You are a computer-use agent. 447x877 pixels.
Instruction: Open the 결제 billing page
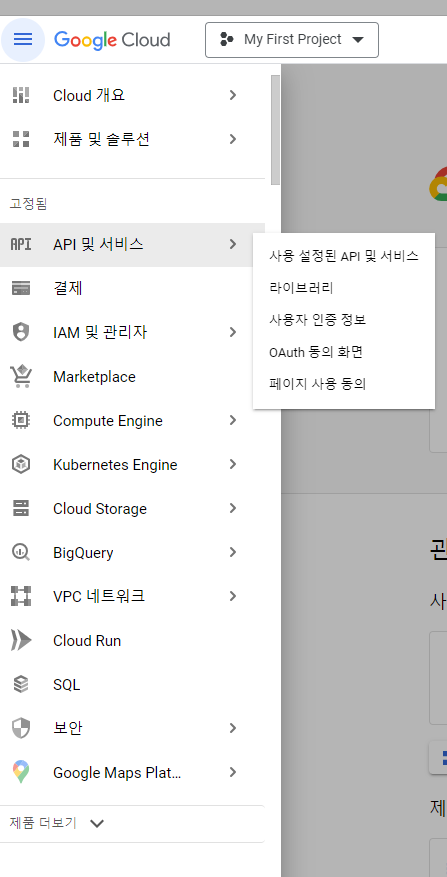(x=132, y=289)
